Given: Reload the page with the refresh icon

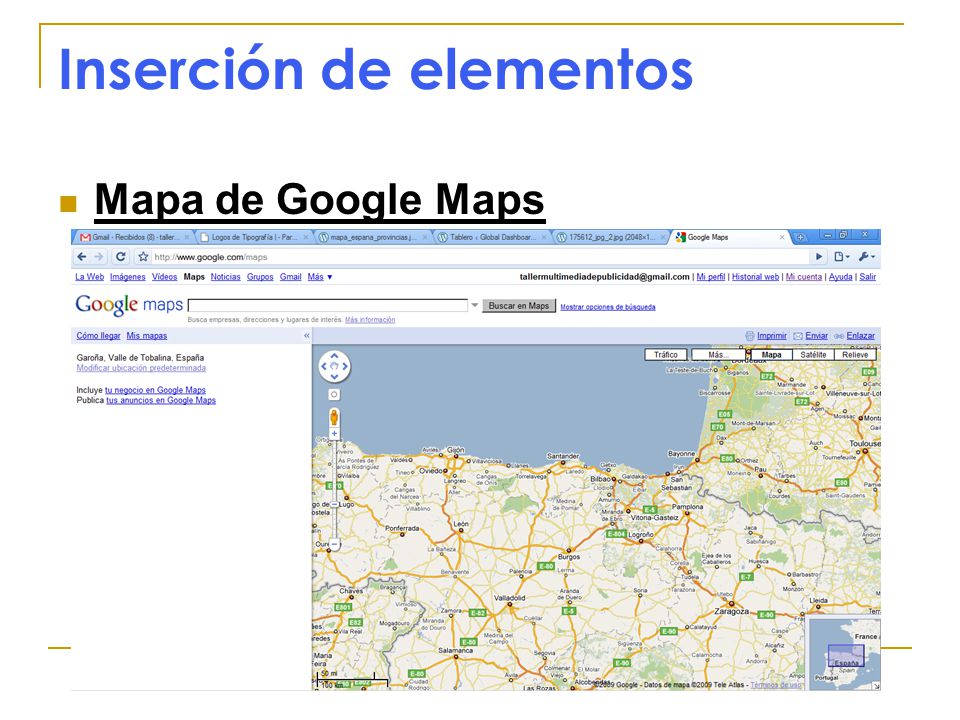Looking at the screenshot, I should tap(121, 257).
